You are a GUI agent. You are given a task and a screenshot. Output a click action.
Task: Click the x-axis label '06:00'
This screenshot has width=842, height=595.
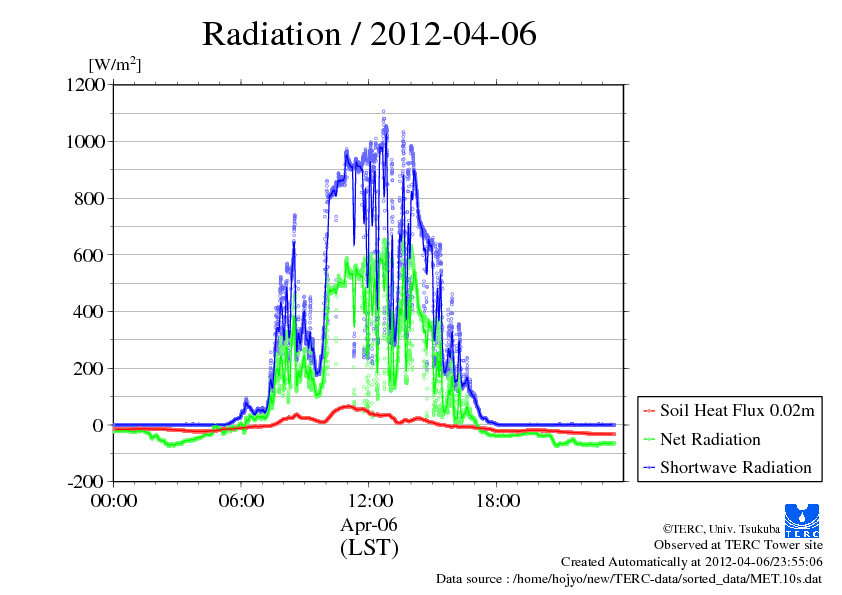click(241, 500)
